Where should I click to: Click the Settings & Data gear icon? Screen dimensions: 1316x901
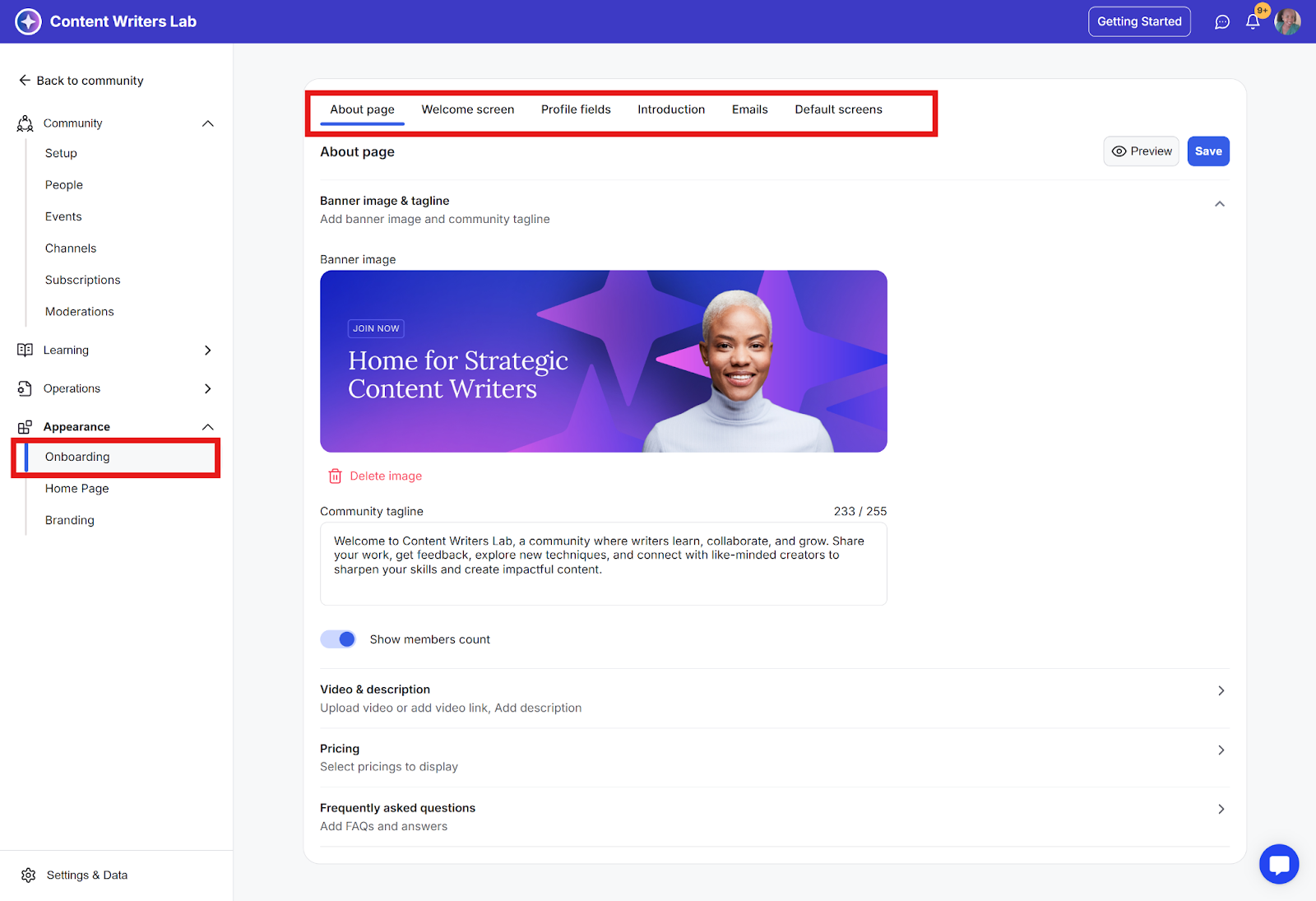29,875
